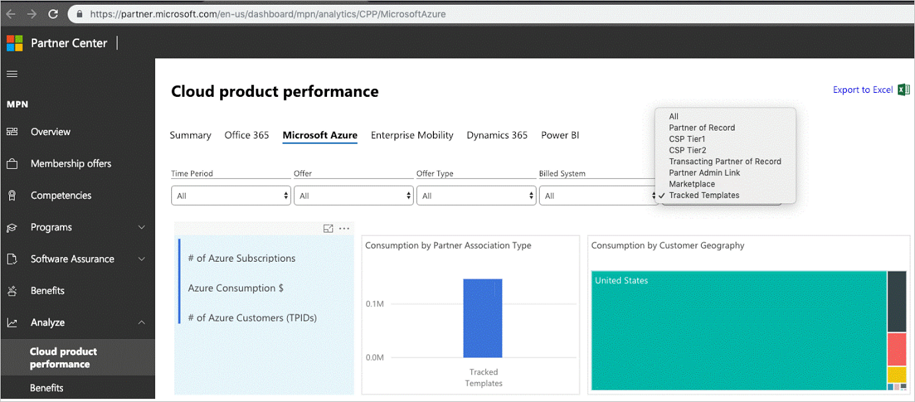Click the 'Consumption by Partner Association Type' title
Image resolution: width=915 pixels, height=402 pixels.
pyautogui.click(x=448, y=246)
